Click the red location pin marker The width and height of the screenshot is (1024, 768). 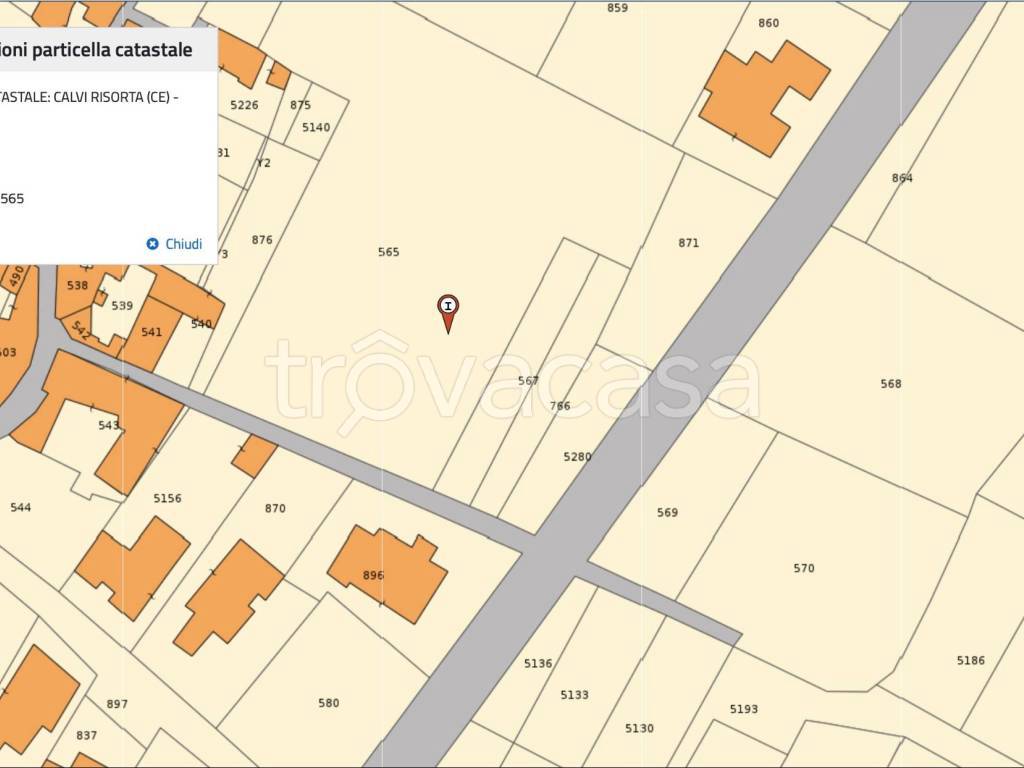(448, 309)
